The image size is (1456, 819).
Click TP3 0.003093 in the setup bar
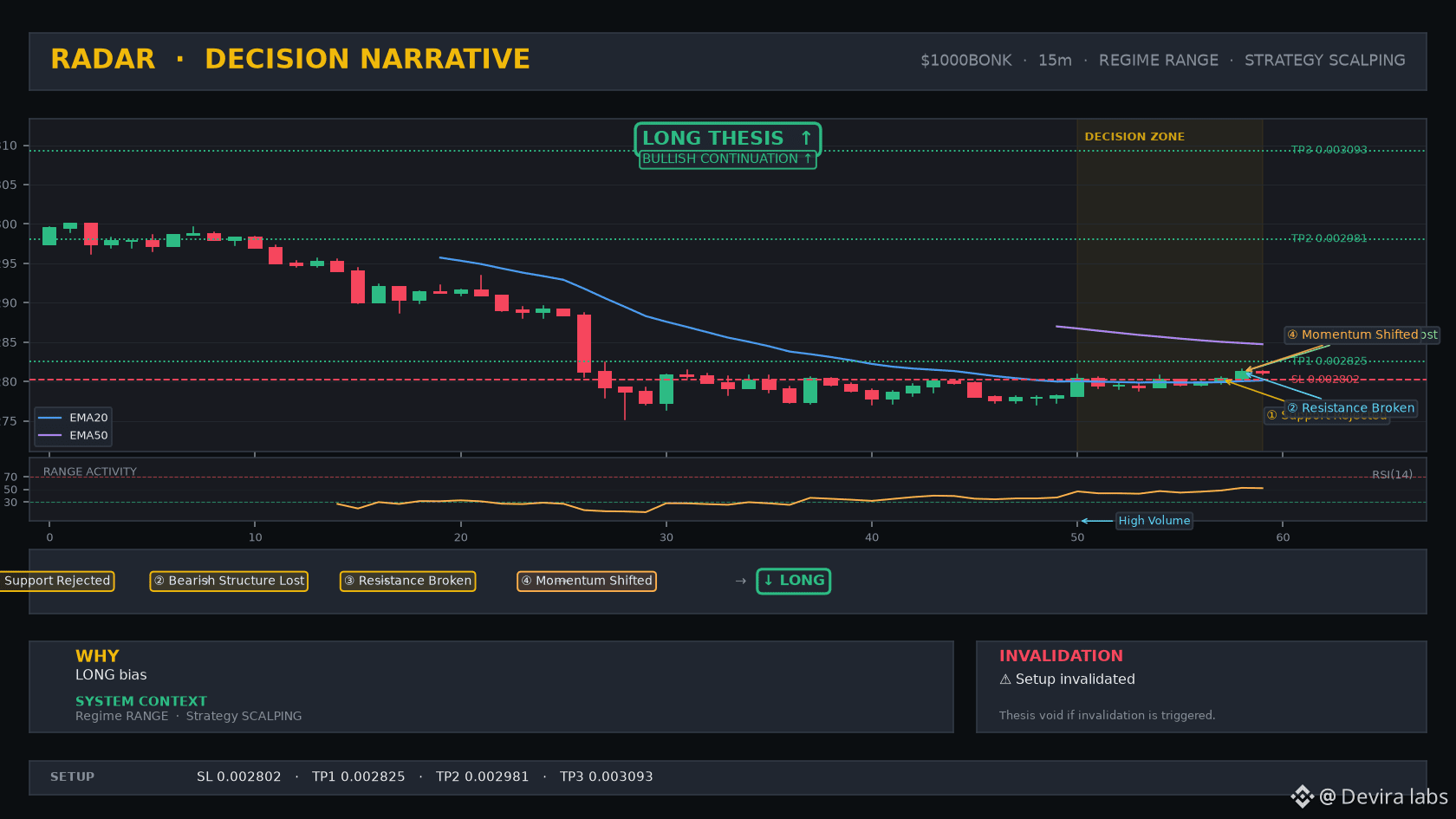click(606, 777)
